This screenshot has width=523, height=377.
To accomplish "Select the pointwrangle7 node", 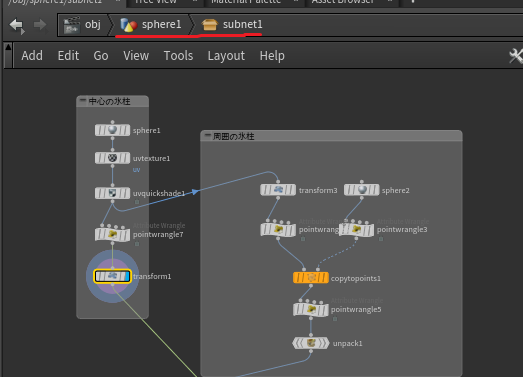I will (x=112, y=234).
